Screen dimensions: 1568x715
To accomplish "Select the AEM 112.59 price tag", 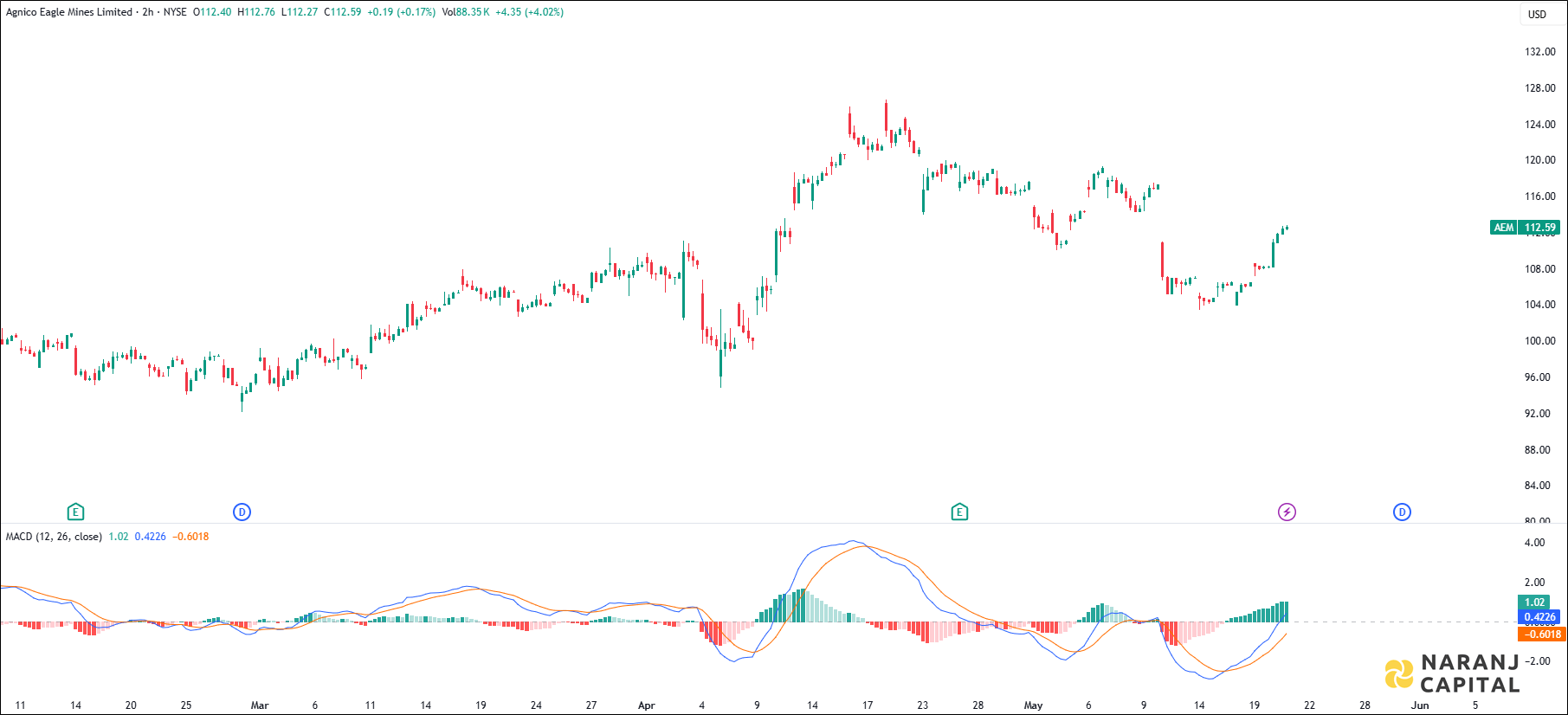I will point(1525,228).
